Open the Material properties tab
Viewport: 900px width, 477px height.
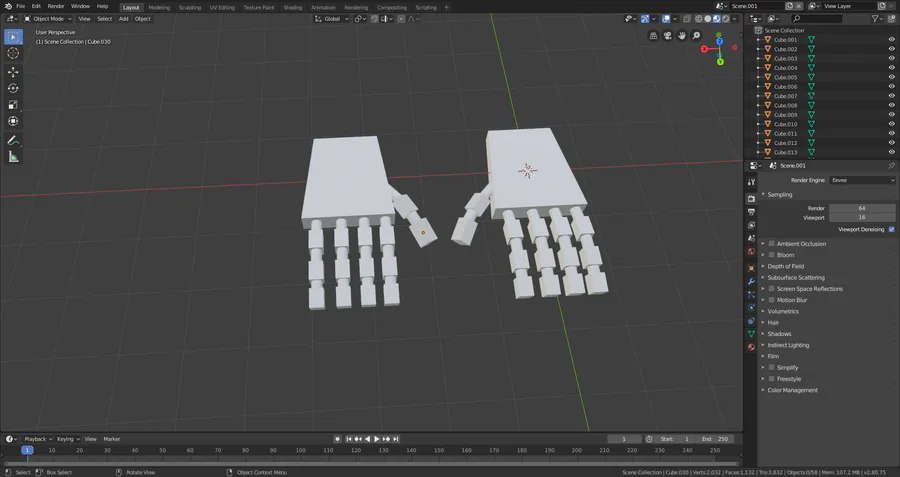(751, 347)
